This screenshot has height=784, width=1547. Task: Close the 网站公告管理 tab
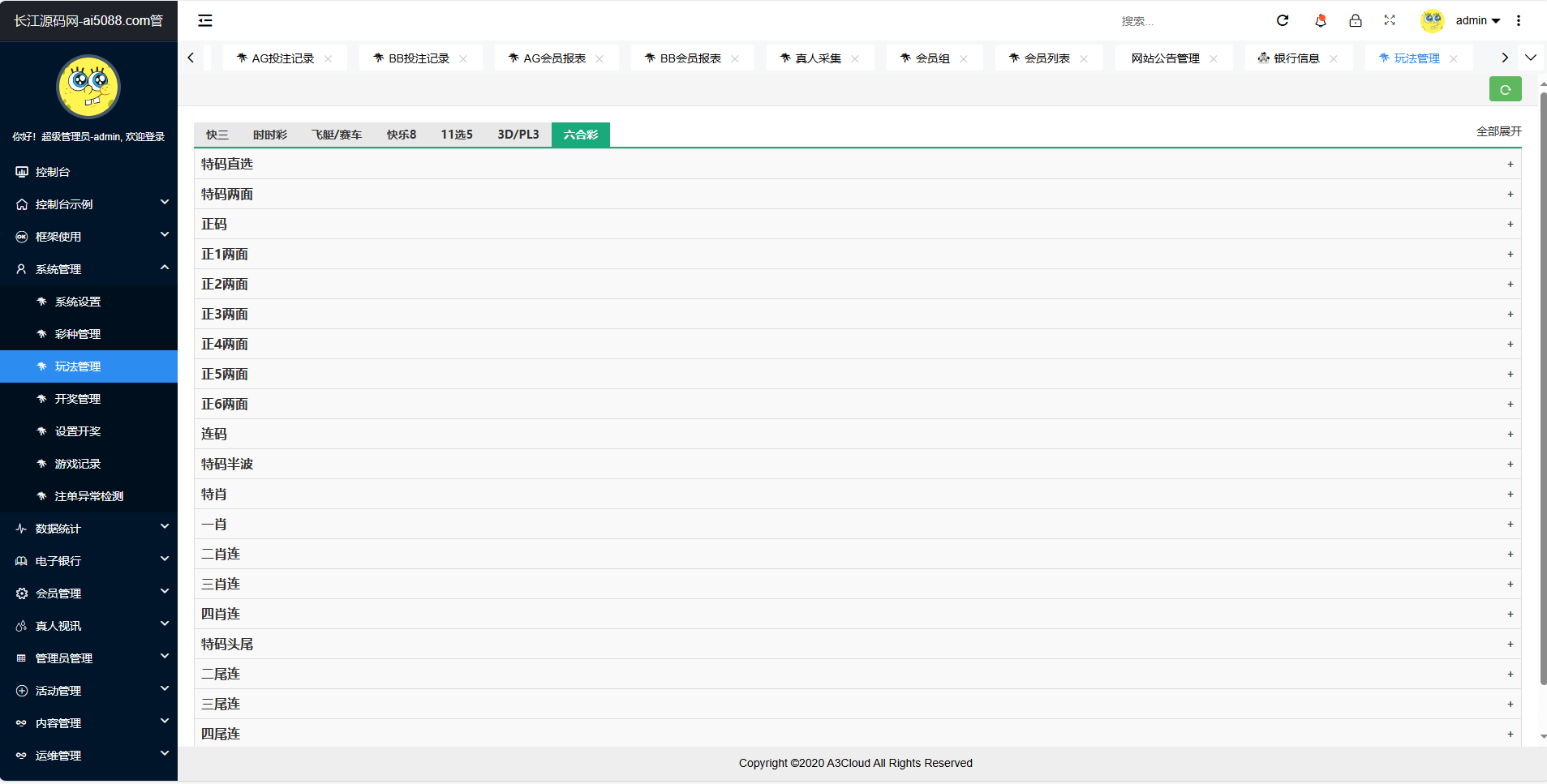1214,58
